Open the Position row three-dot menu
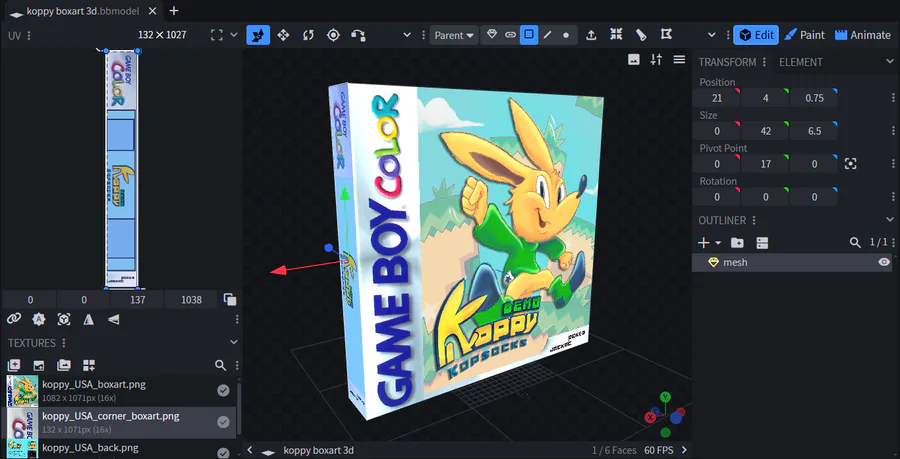This screenshot has width=900, height=459. click(893, 98)
